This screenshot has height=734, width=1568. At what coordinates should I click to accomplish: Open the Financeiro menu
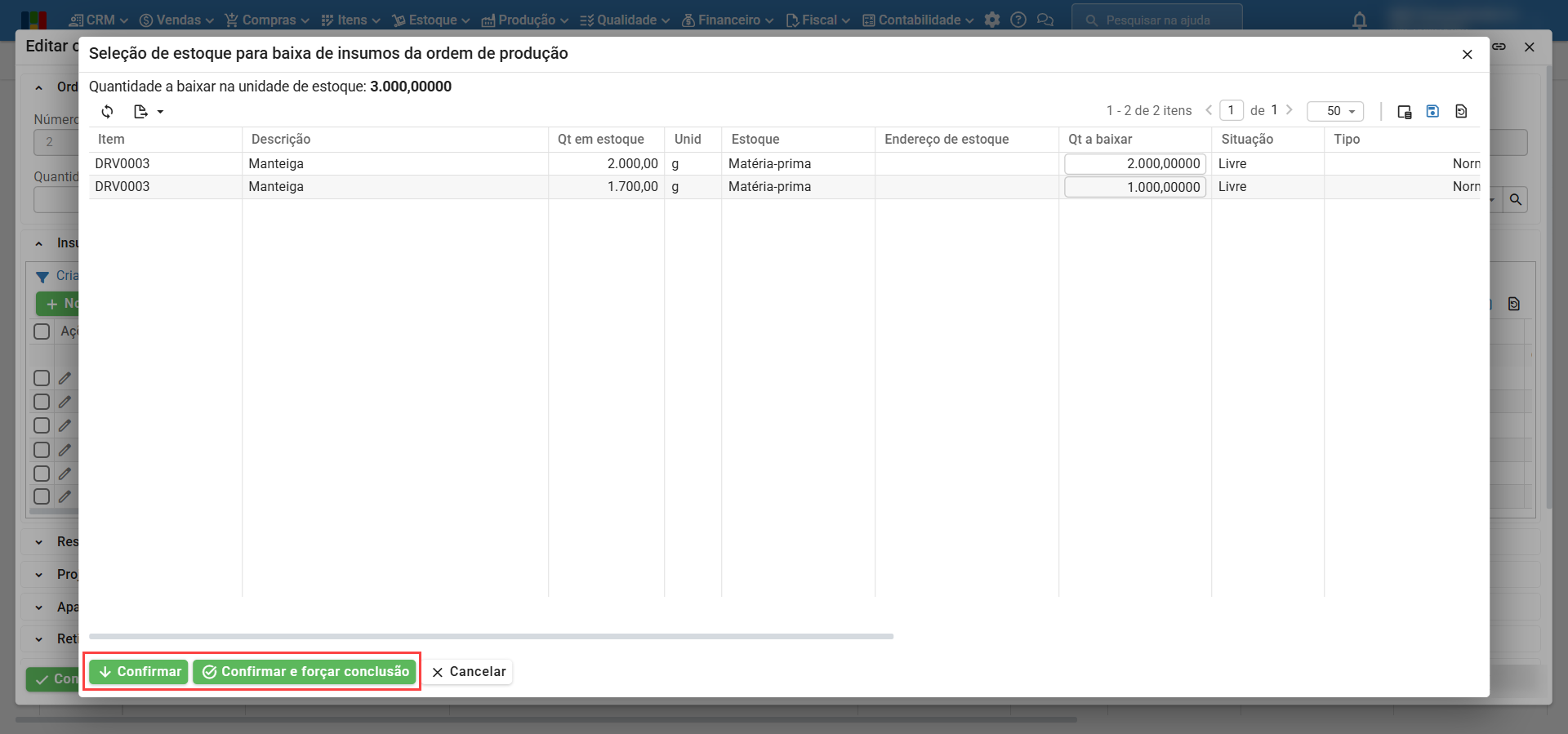(728, 20)
